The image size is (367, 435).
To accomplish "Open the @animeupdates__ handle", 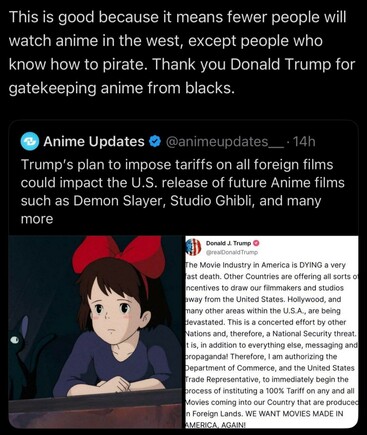I will (x=225, y=142).
